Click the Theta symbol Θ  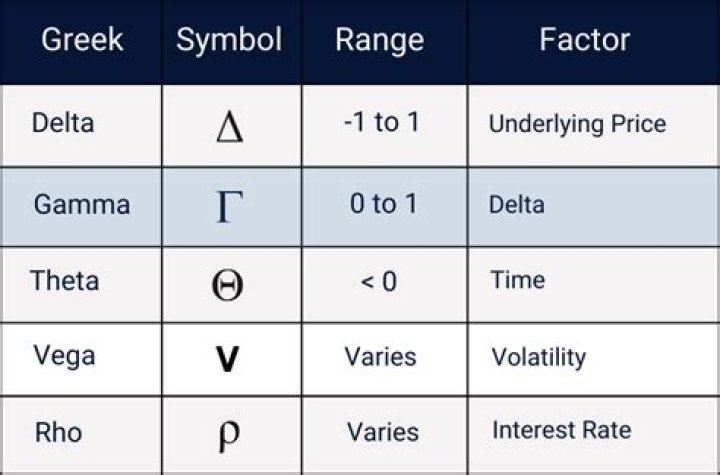click(x=227, y=285)
